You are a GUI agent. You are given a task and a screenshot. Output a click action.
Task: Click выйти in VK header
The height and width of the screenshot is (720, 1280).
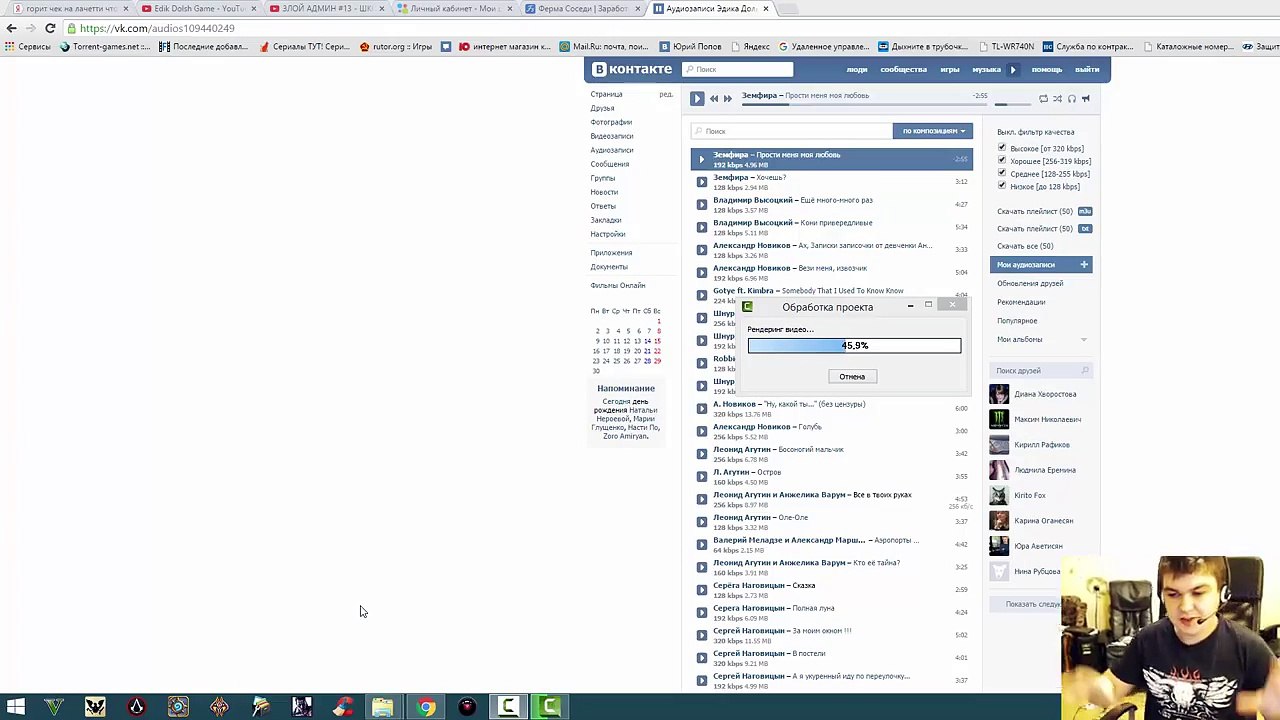click(x=1087, y=70)
